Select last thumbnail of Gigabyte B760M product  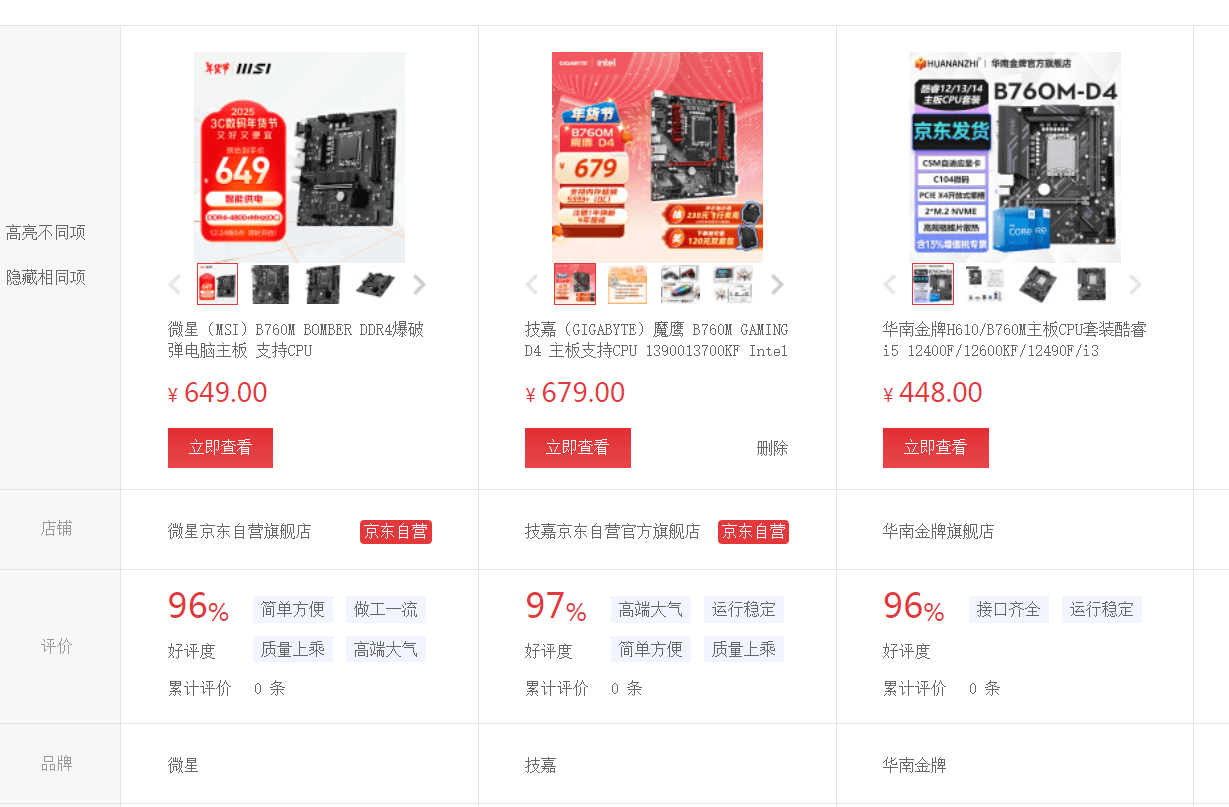(733, 284)
